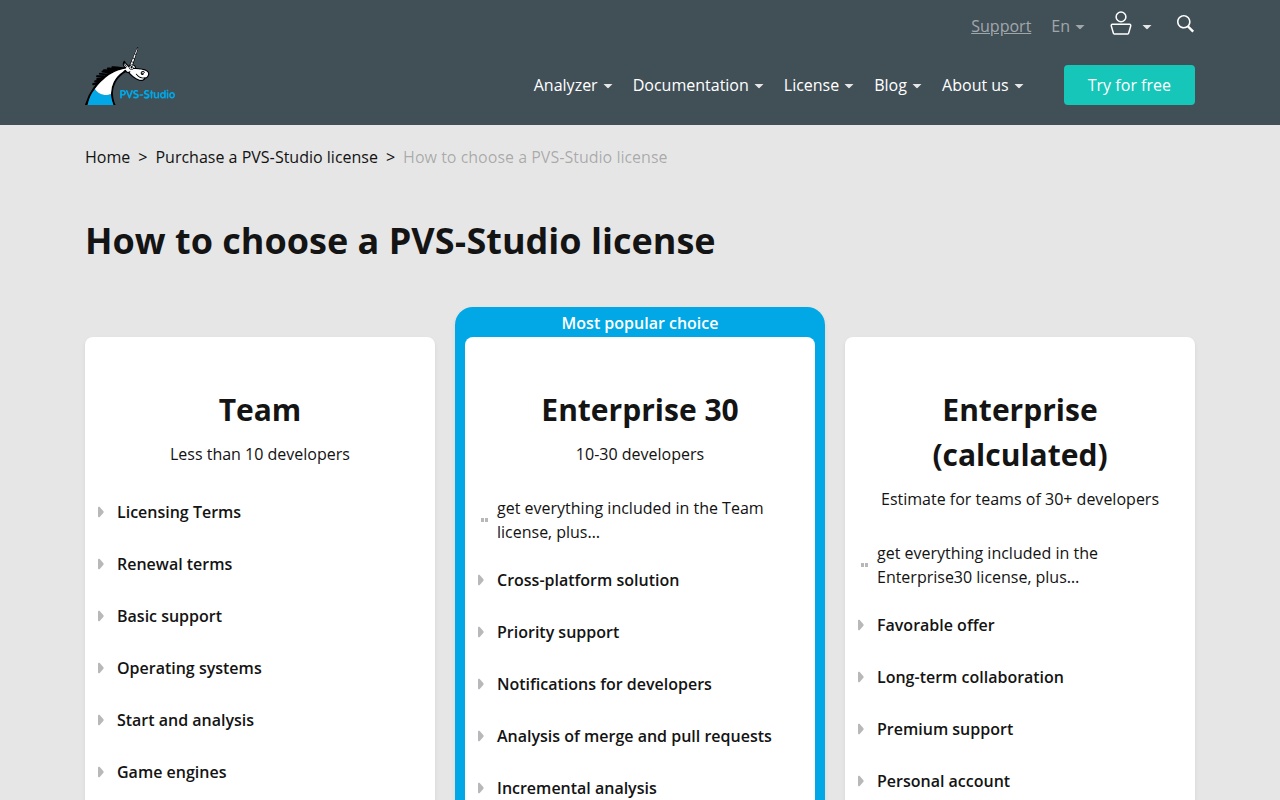Expand Cross-platform solution item

click(x=587, y=580)
